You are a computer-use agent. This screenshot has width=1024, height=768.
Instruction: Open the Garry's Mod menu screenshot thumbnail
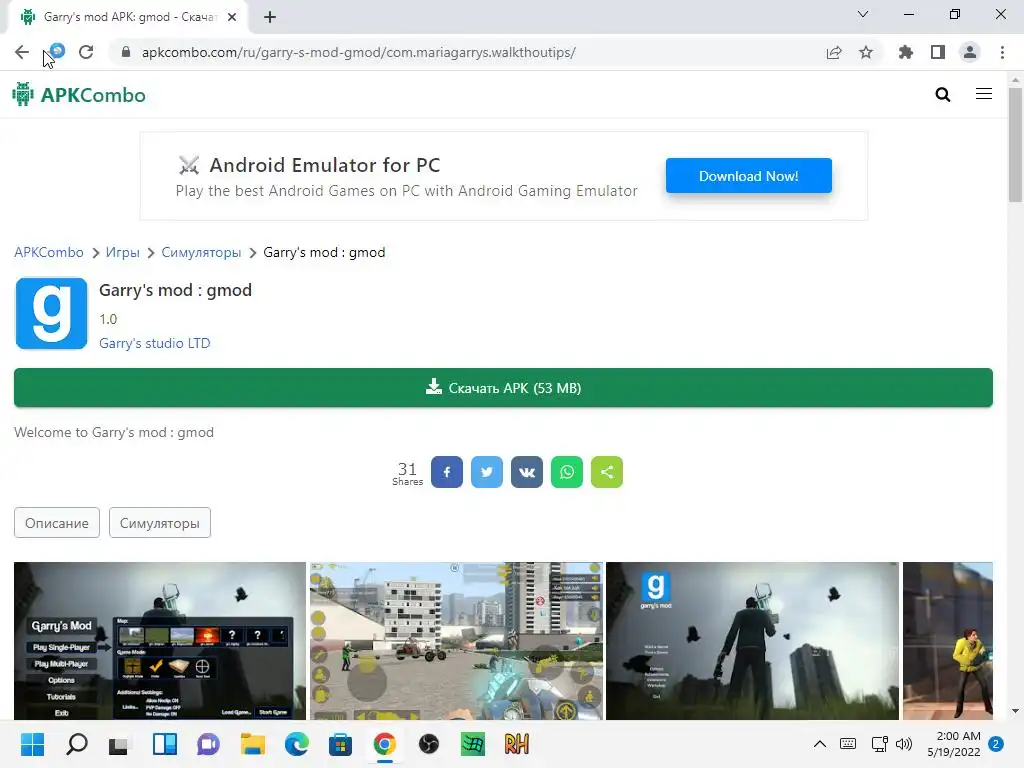point(160,641)
